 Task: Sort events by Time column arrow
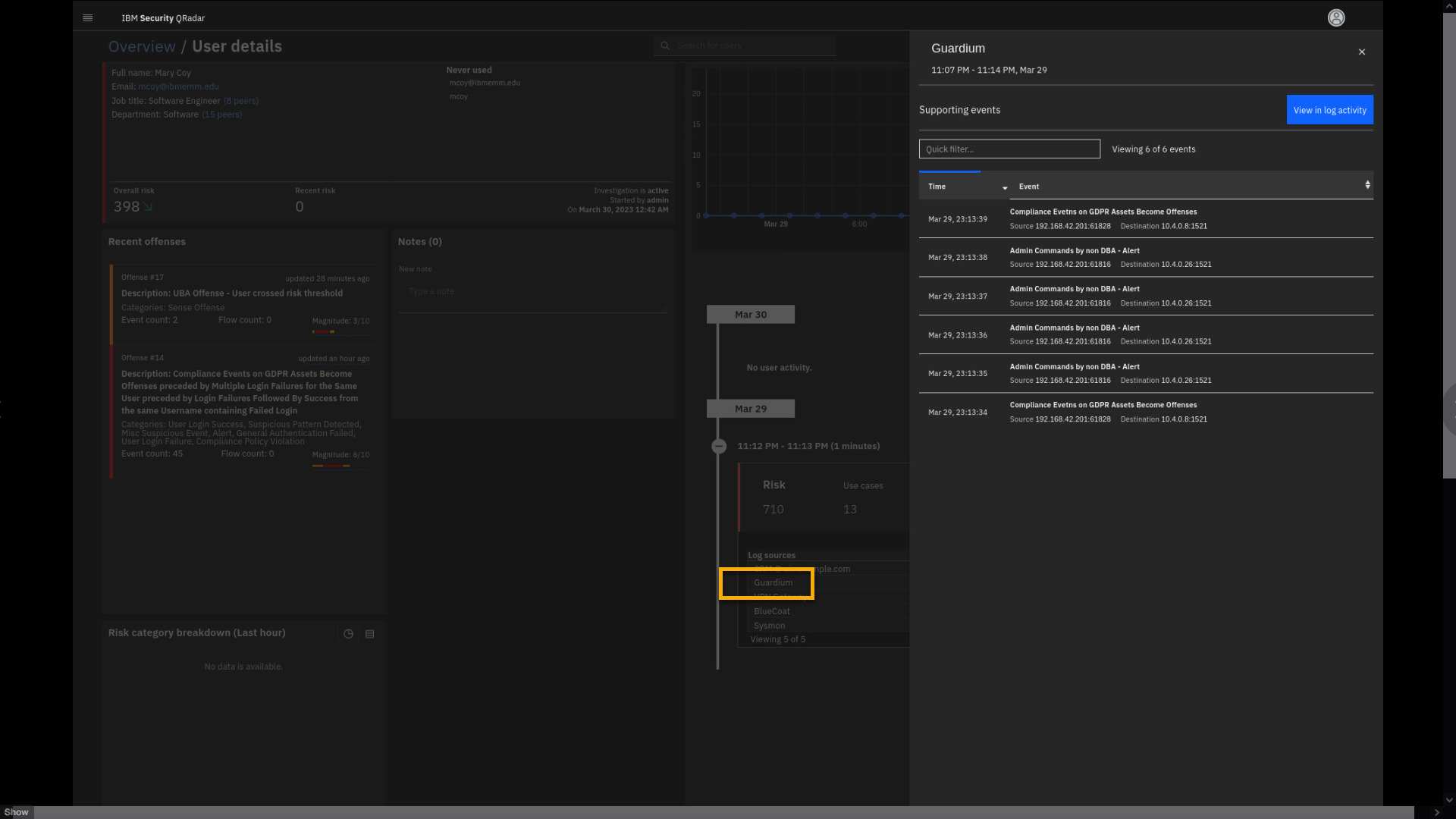[1004, 187]
